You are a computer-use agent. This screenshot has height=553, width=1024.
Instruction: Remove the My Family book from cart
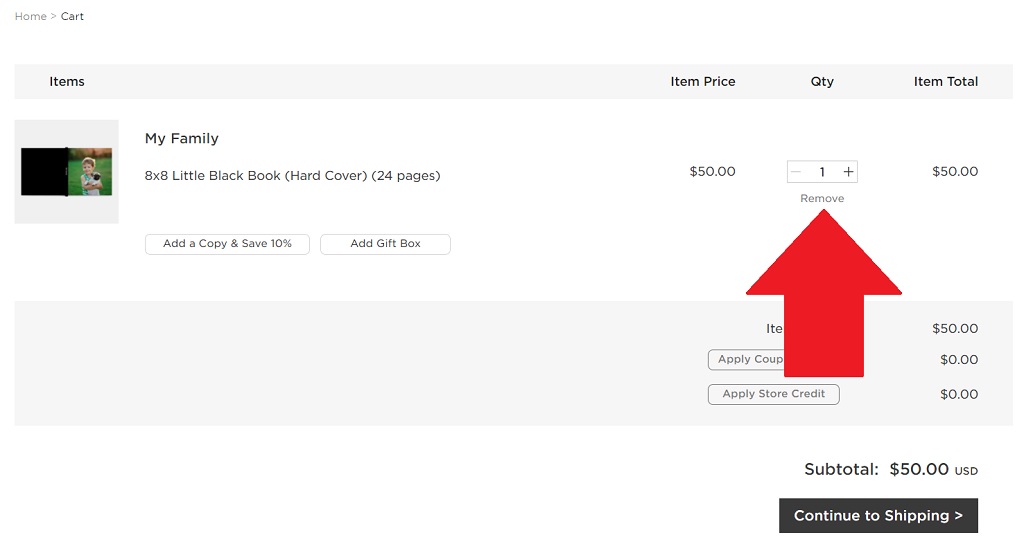point(822,198)
